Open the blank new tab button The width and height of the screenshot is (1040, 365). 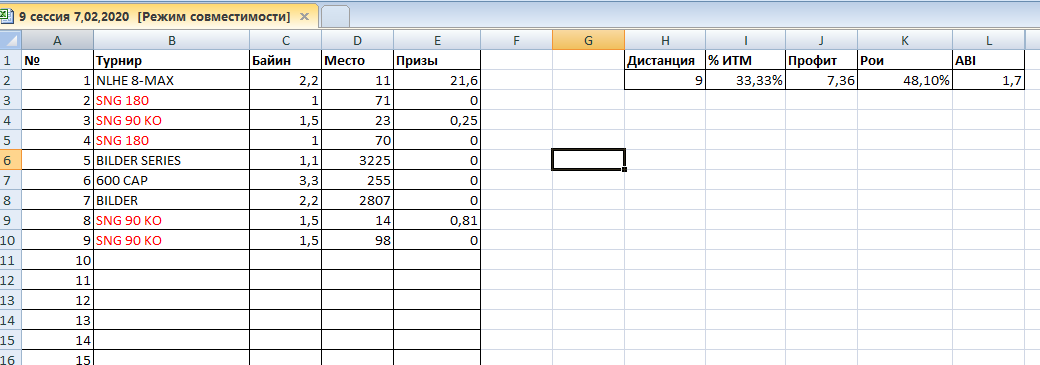[335, 16]
